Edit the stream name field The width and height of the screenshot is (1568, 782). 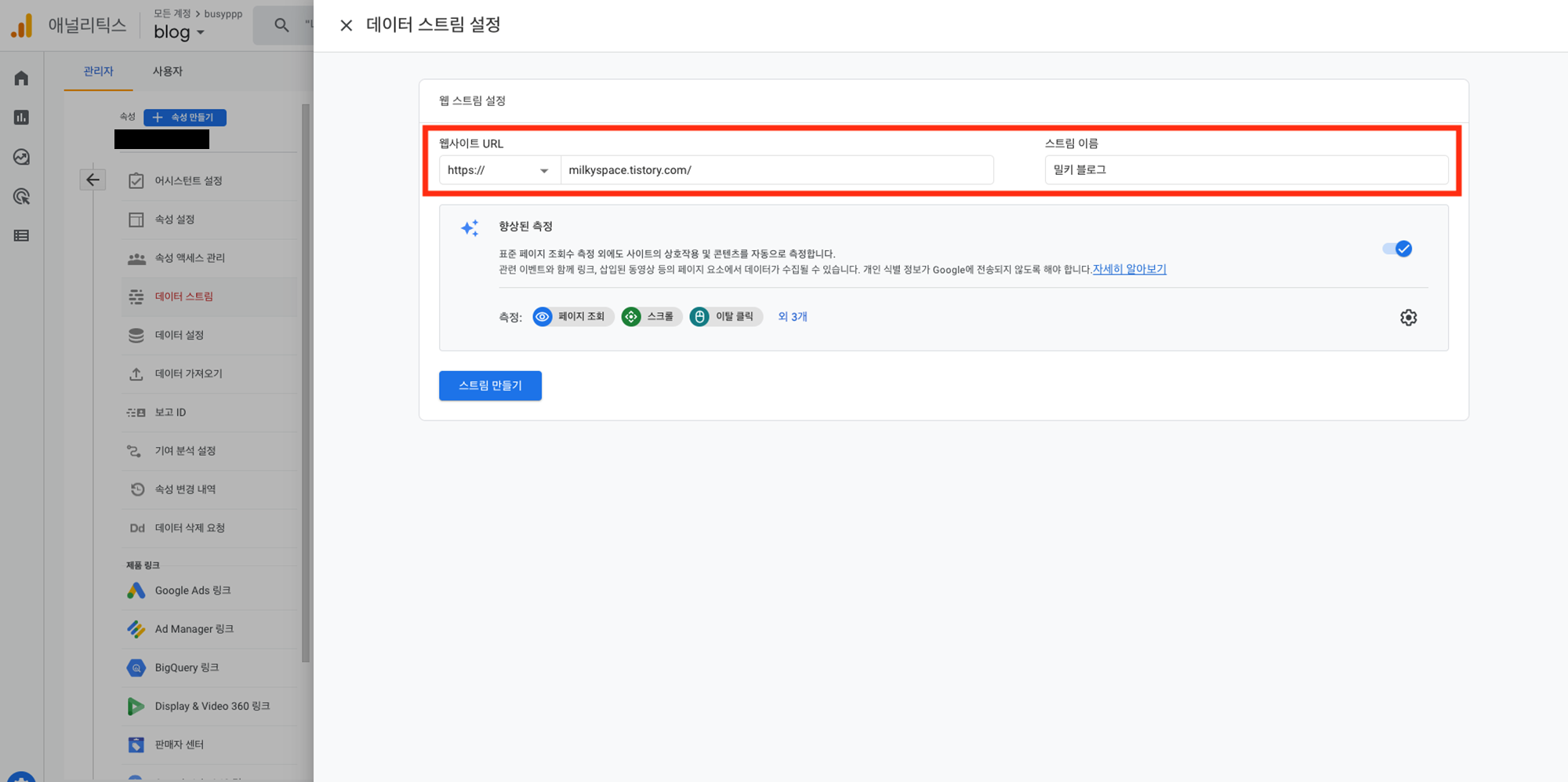(1246, 169)
